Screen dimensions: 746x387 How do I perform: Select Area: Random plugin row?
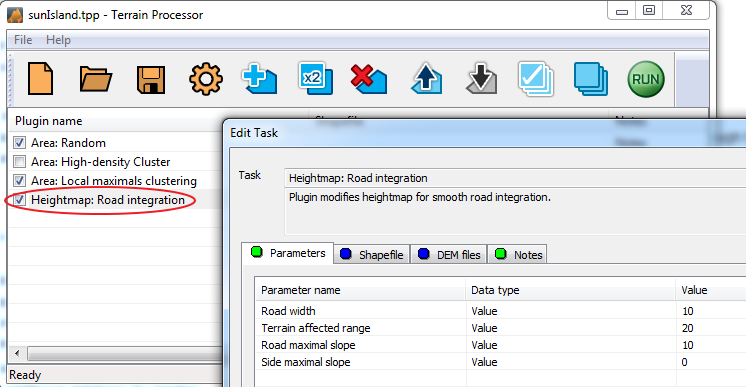click(116, 142)
